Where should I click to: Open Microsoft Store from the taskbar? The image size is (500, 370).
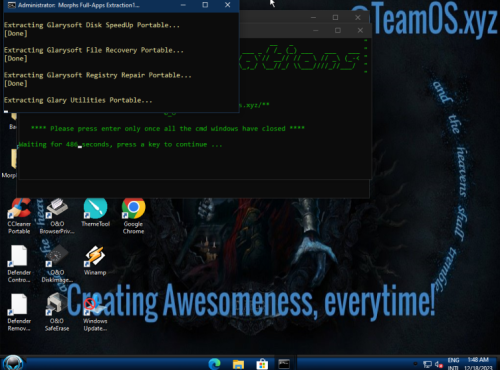[262, 364]
